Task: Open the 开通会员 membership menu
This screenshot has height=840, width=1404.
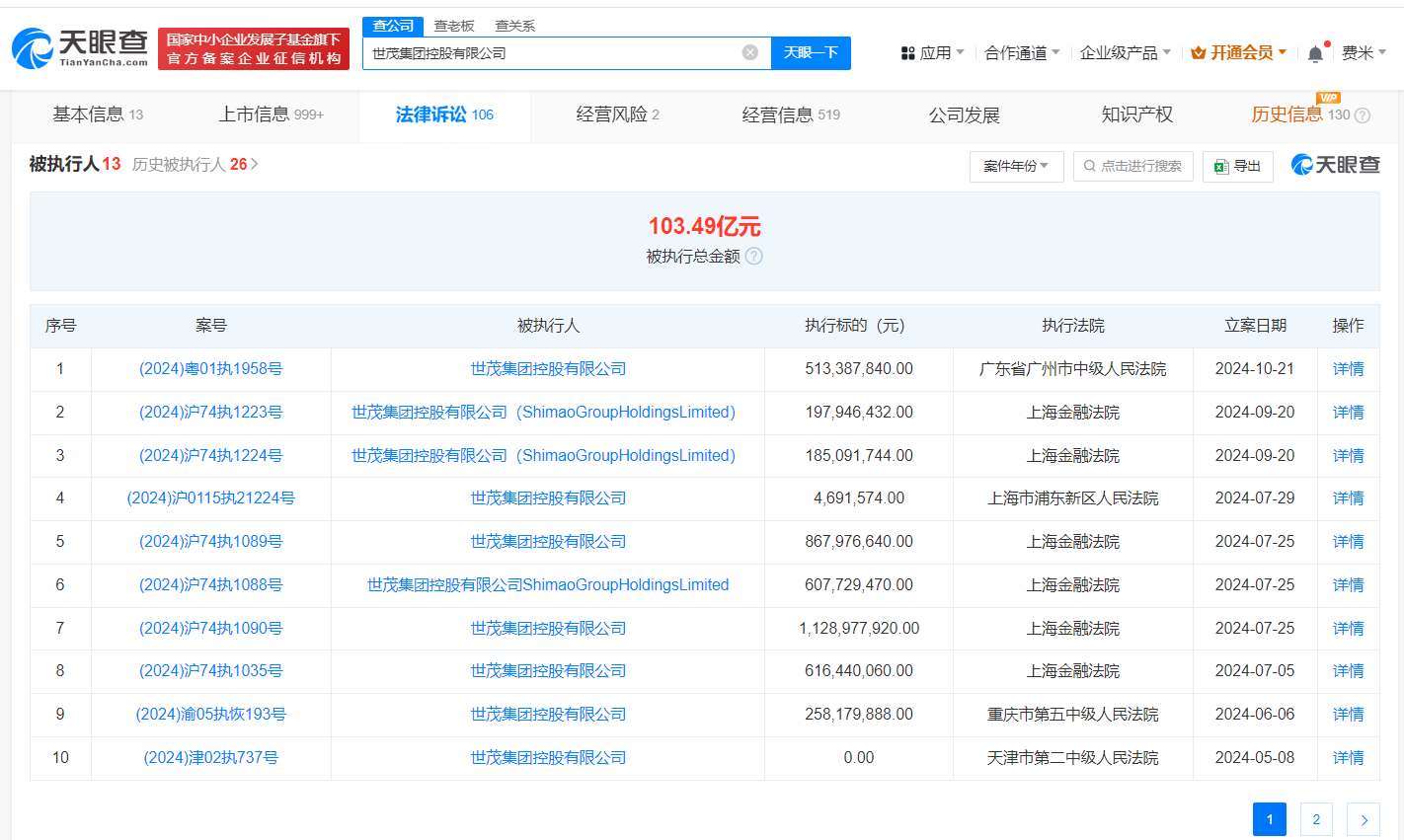Action: click(1239, 52)
